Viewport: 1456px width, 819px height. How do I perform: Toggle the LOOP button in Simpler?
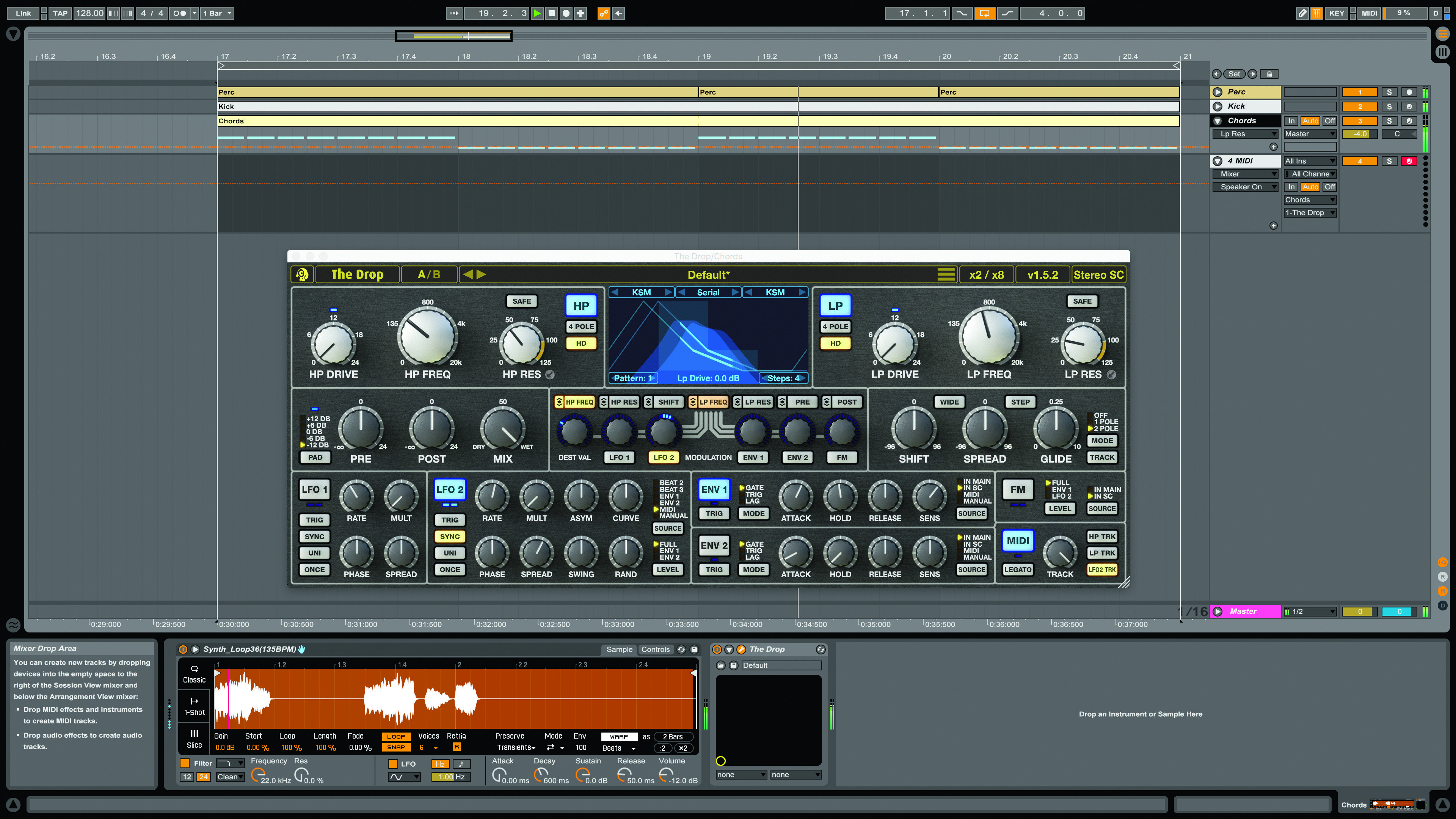click(395, 736)
